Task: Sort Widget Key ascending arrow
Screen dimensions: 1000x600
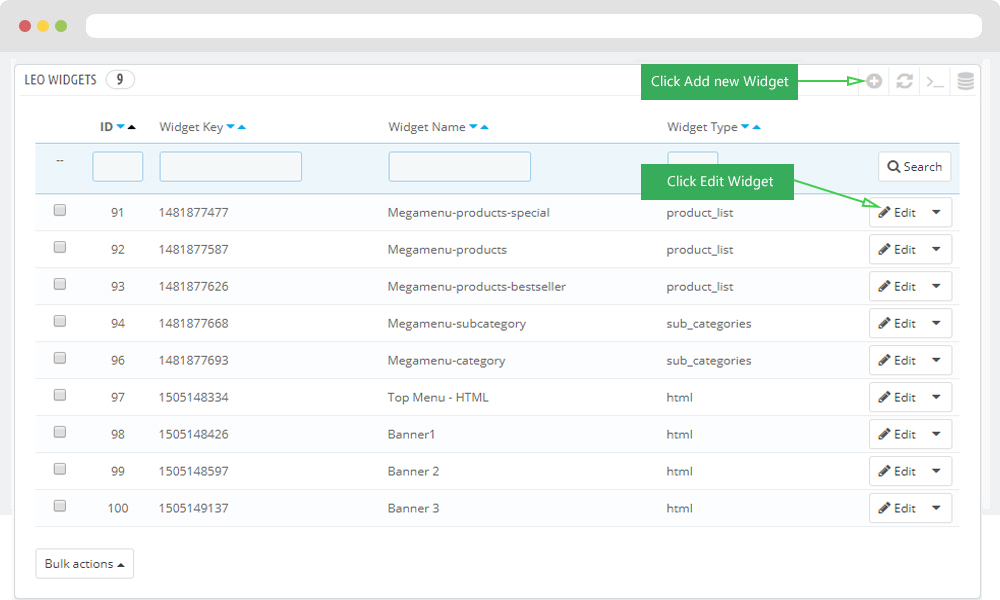Action: point(241,127)
